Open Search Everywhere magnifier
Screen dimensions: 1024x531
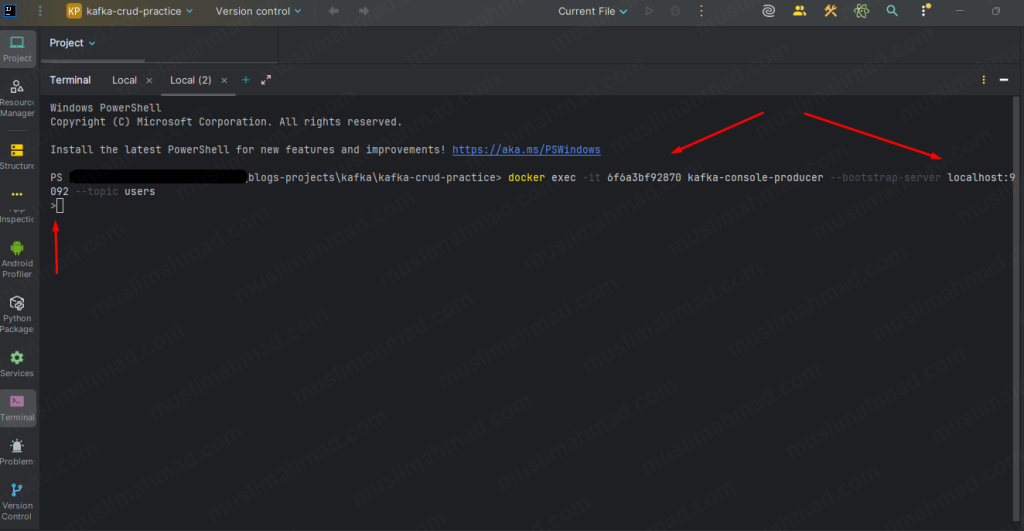(x=892, y=11)
